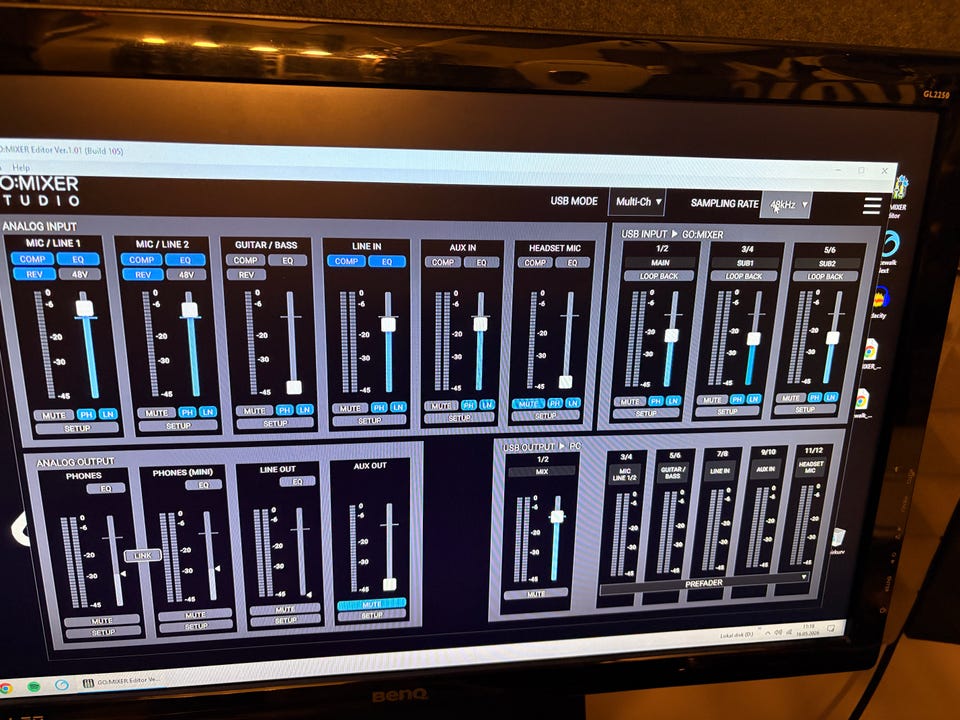The image size is (960, 720).
Task: Toggle PH on GUITAR / BASS channel
Action: point(284,410)
